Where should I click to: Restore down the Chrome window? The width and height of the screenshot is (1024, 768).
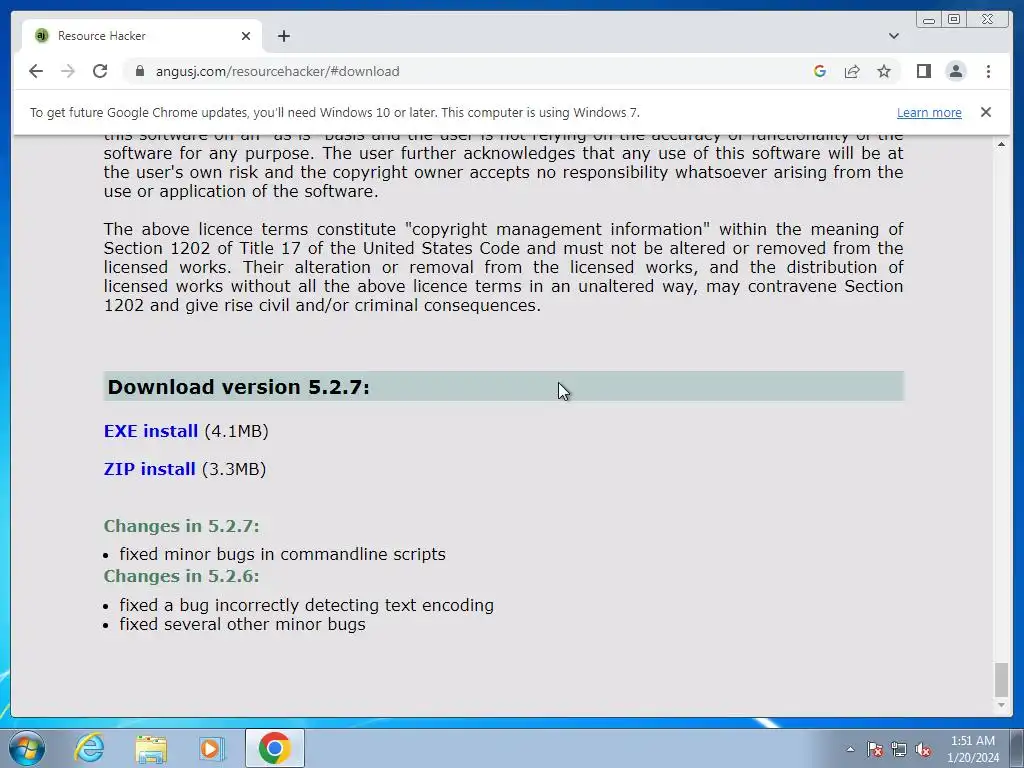[x=953, y=20]
